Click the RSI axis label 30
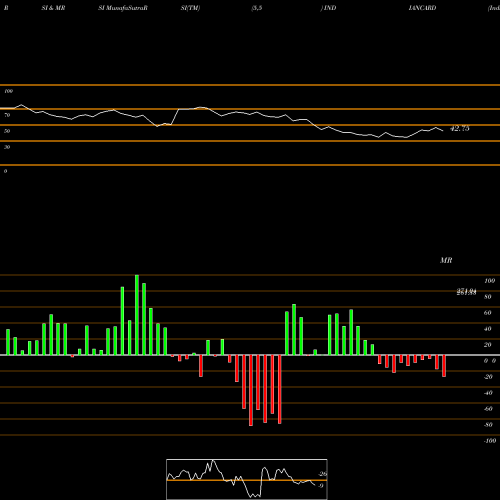This screenshot has width=500, height=500. [7, 147]
